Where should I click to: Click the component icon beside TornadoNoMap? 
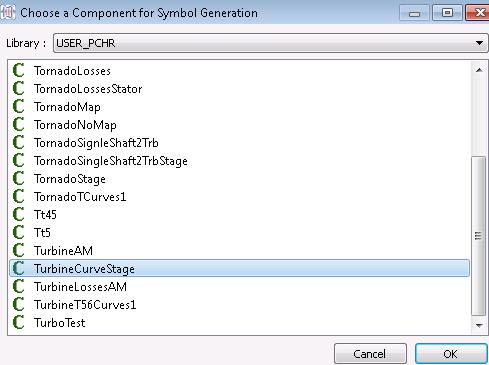18,125
